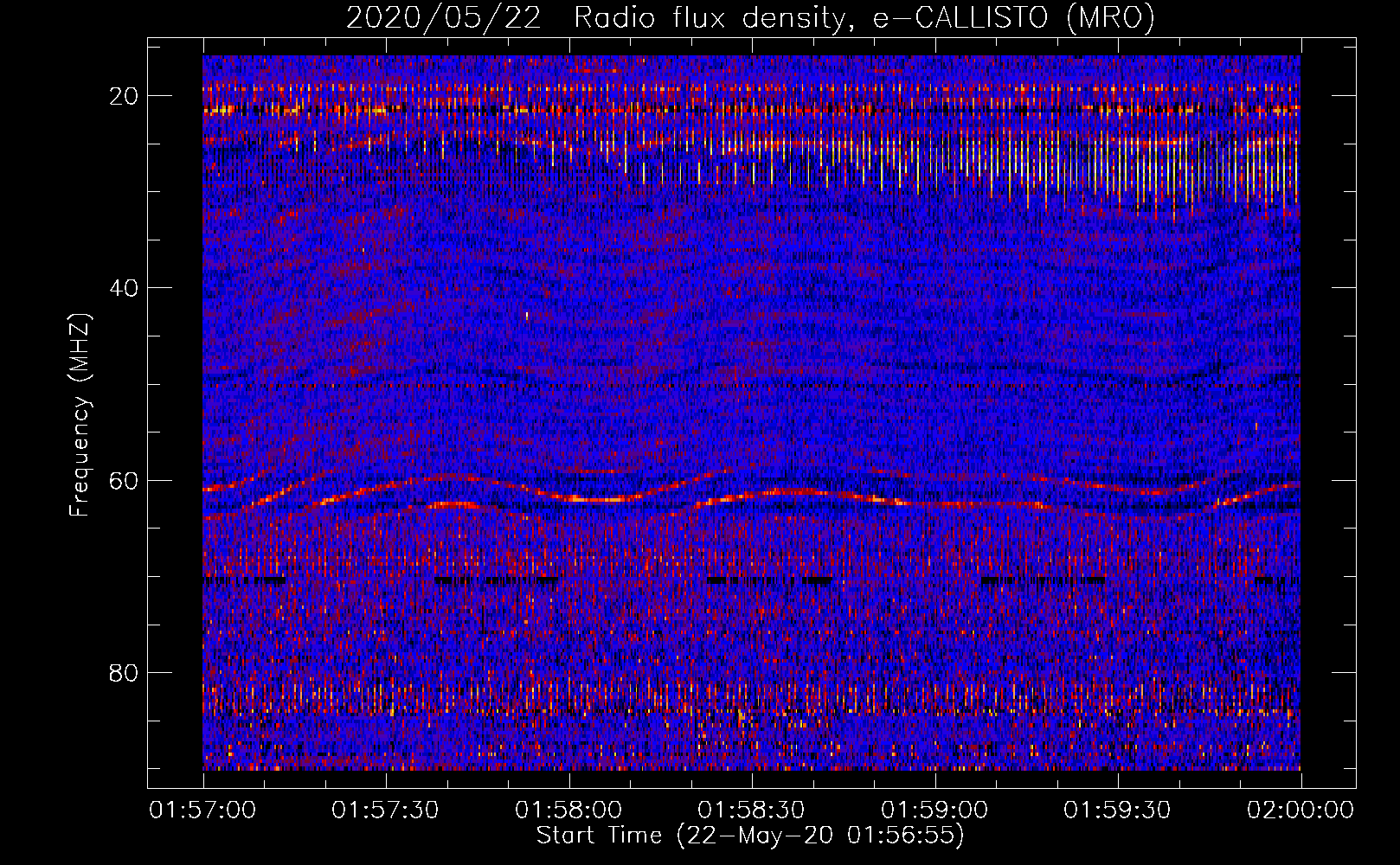Image resolution: width=1400 pixels, height=865 pixels.
Task: Click the '01:58:30' time tick label
Action: [751, 811]
